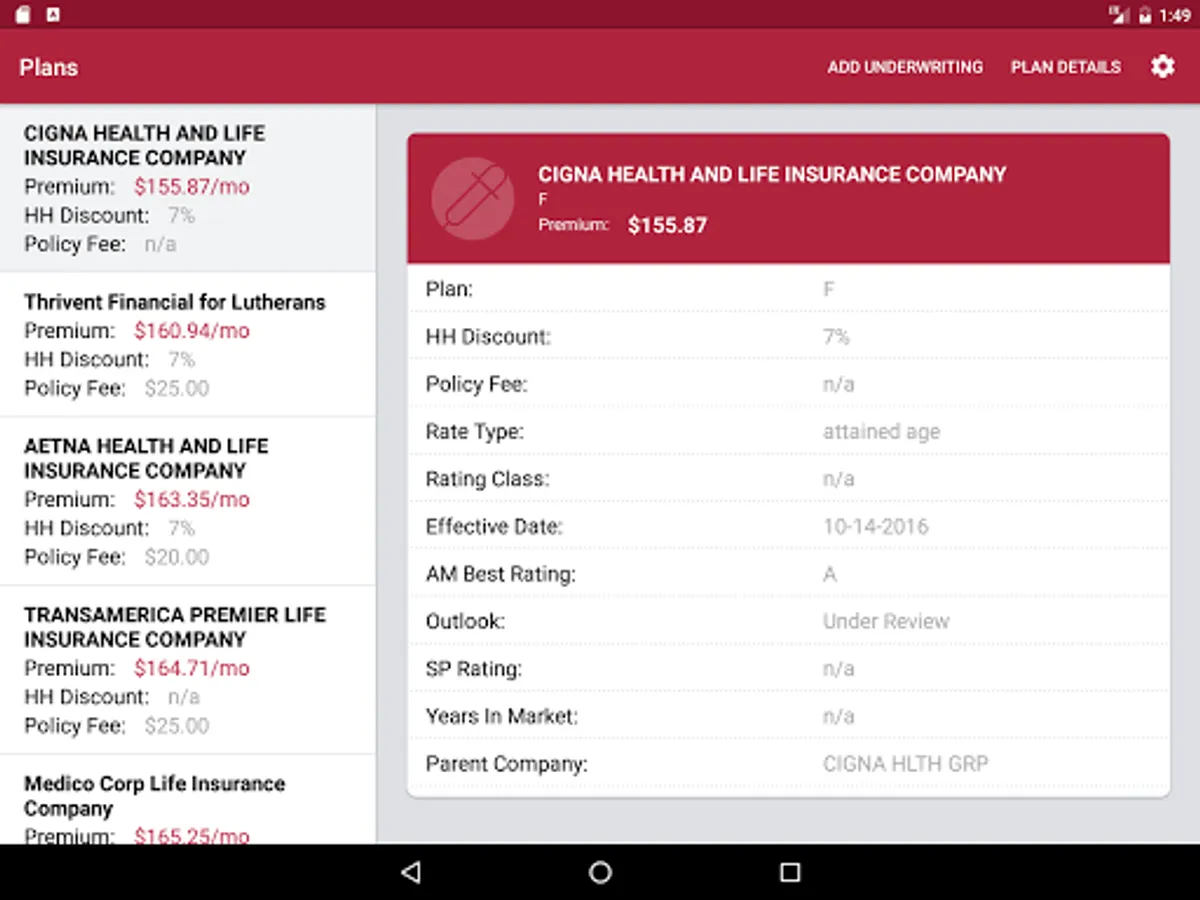Click the $155.87 premium in card header
This screenshot has height=900, width=1200.
[x=667, y=225]
